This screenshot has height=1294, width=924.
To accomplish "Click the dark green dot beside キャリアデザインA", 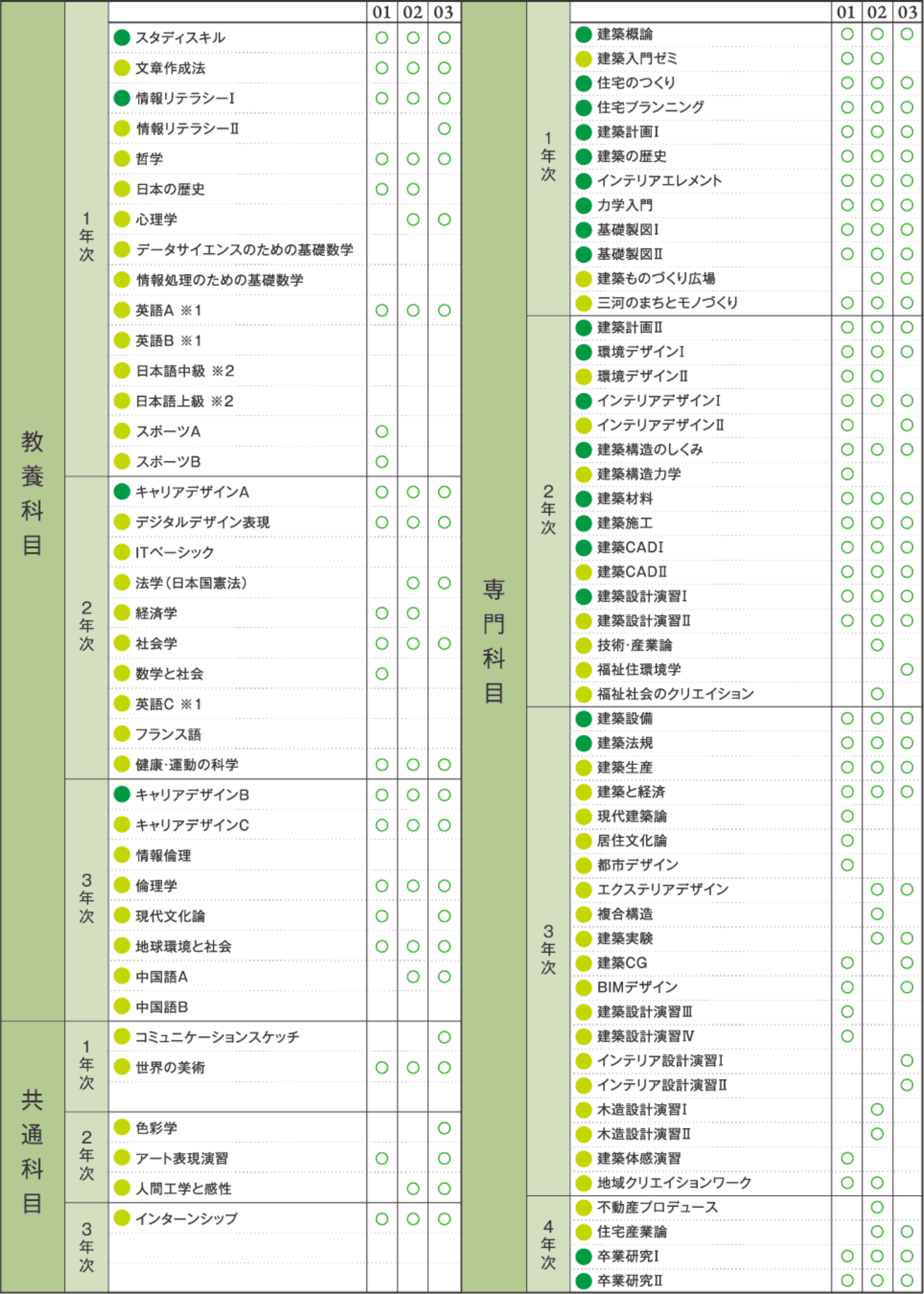I will tap(122, 492).
